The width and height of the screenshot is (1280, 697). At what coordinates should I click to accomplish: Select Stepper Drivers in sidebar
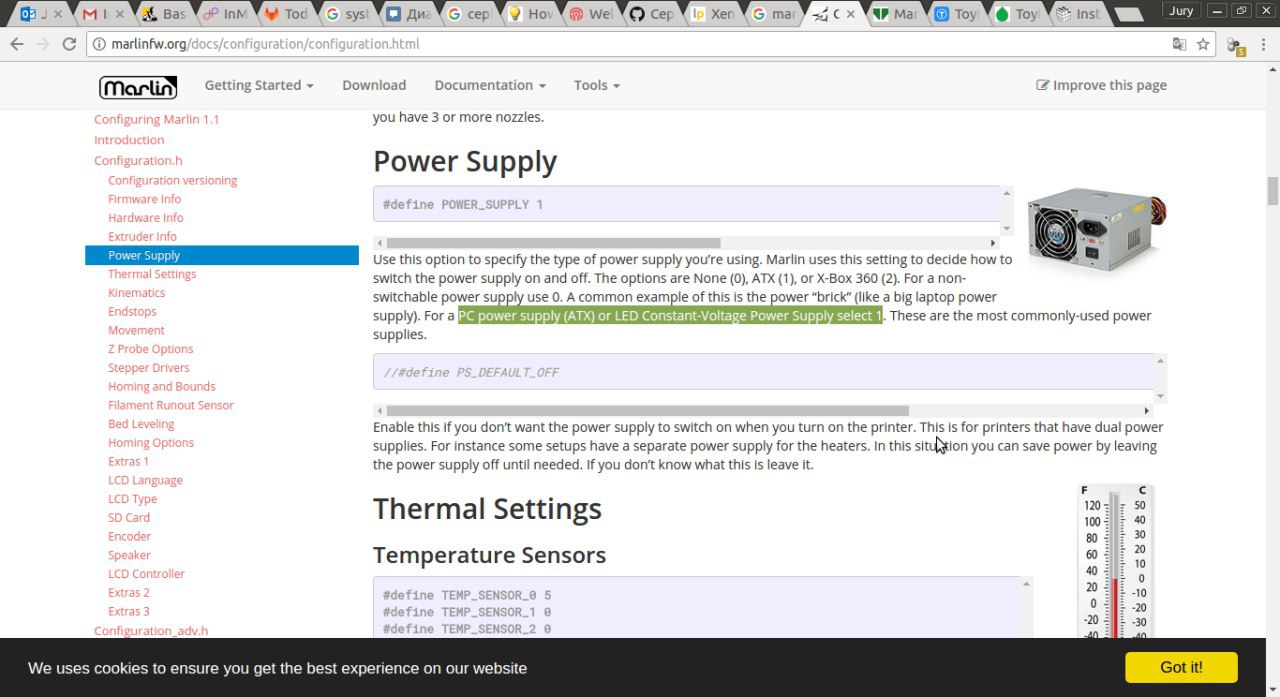click(149, 367)
